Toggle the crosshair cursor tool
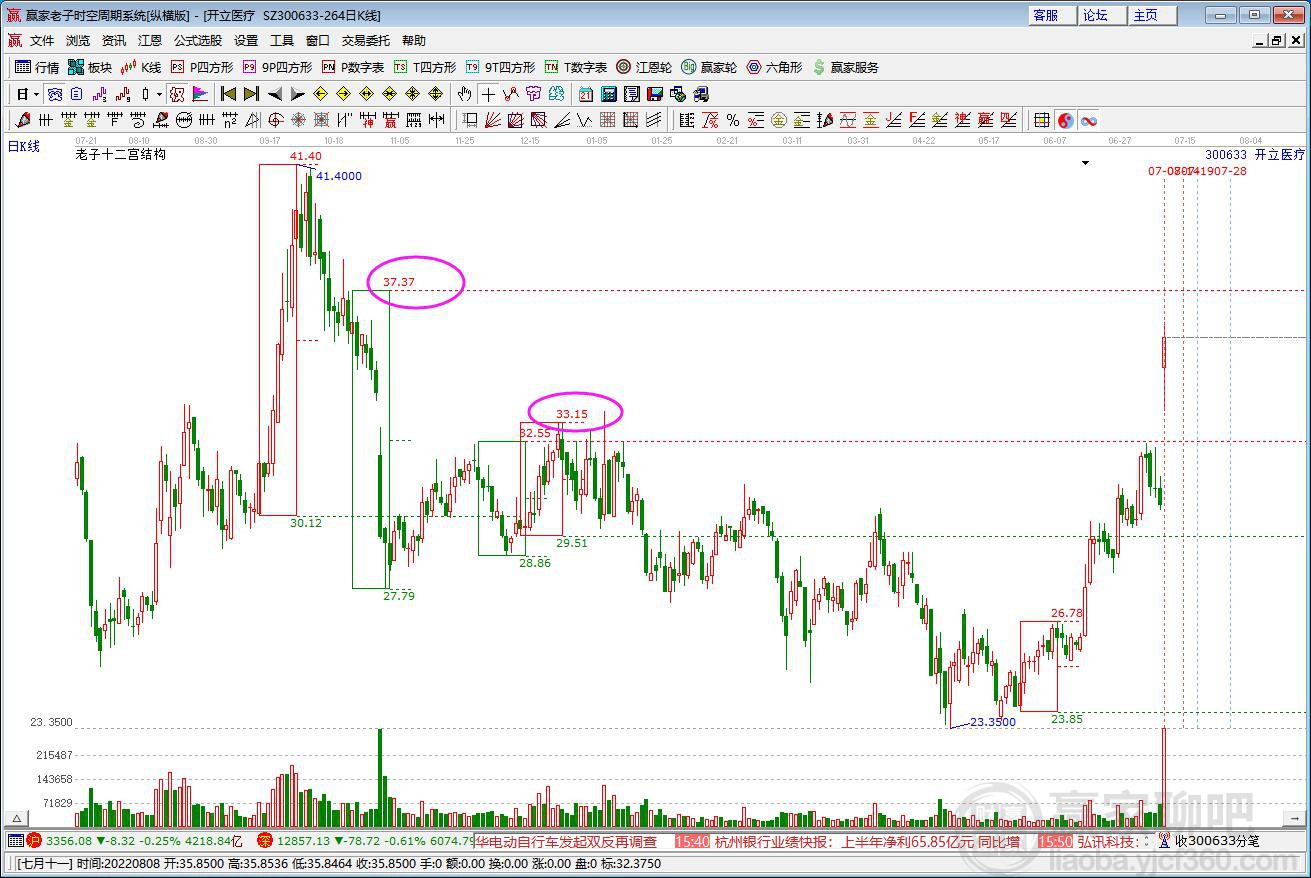Image resolution: width=1311 pixels, height=878 pixels. (x=488, y=94)
